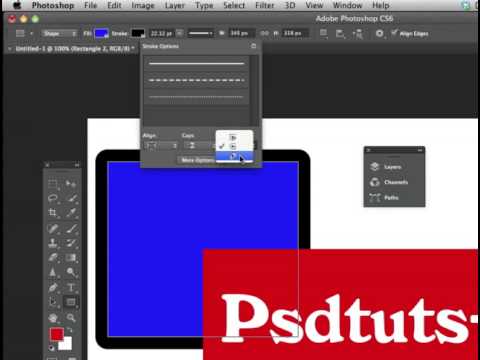The width and height of the screenshot is (480, 360).
Task: Open path operations in options bar
Action: (x=323, y=33)
